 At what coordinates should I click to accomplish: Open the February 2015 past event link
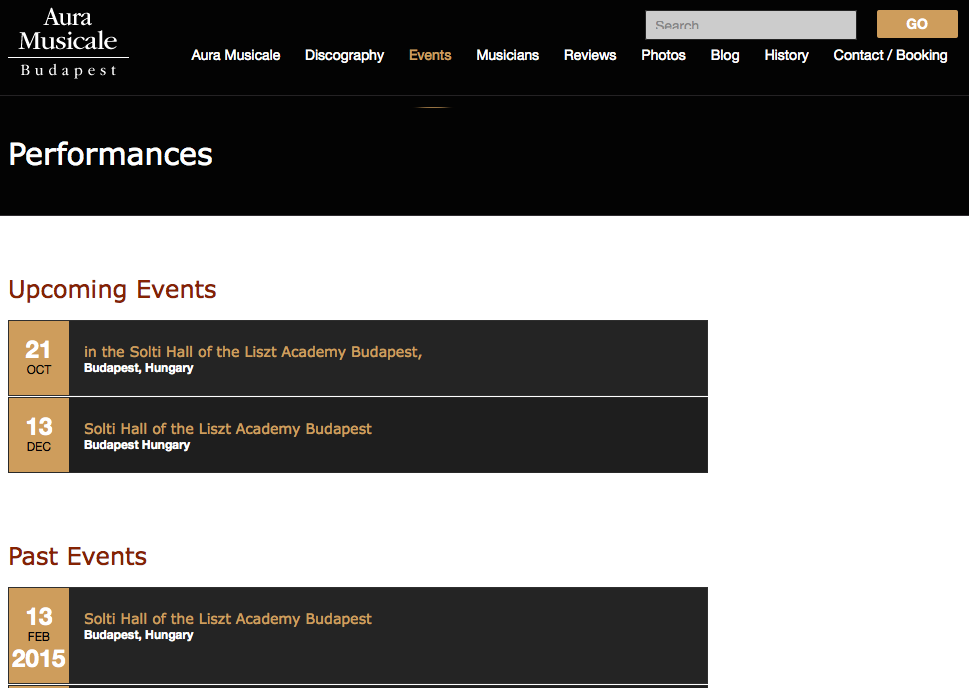(x=228, y=619)
